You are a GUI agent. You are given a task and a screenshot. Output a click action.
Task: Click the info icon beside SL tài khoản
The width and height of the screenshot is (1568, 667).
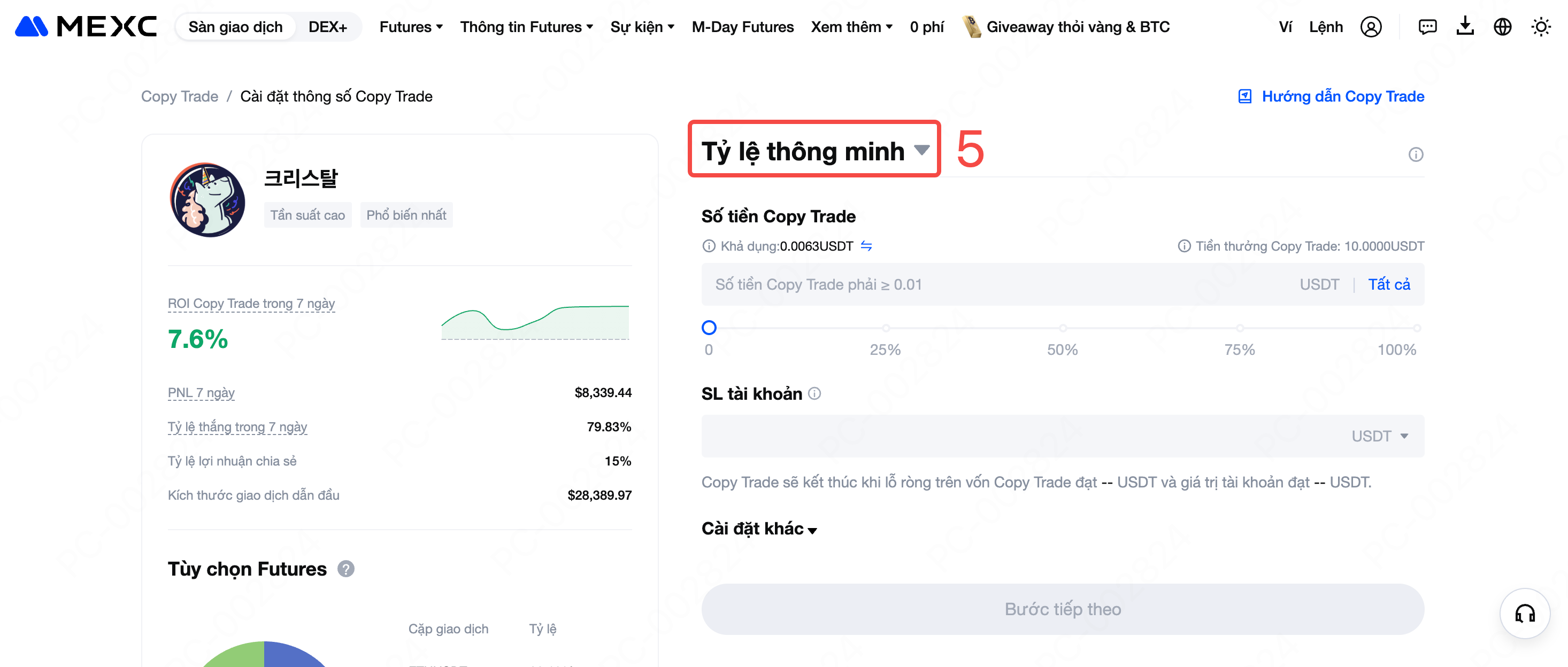tap(814, 394)
